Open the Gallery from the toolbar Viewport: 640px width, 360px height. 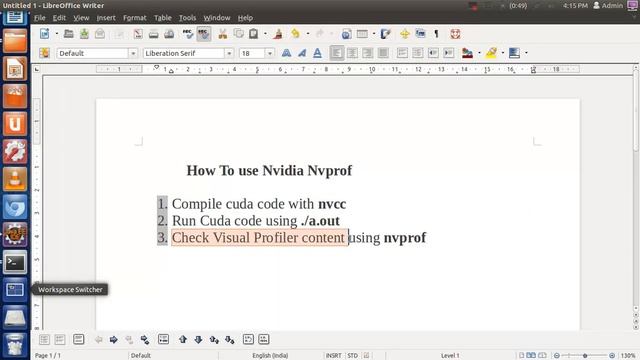tap(420, 34)
